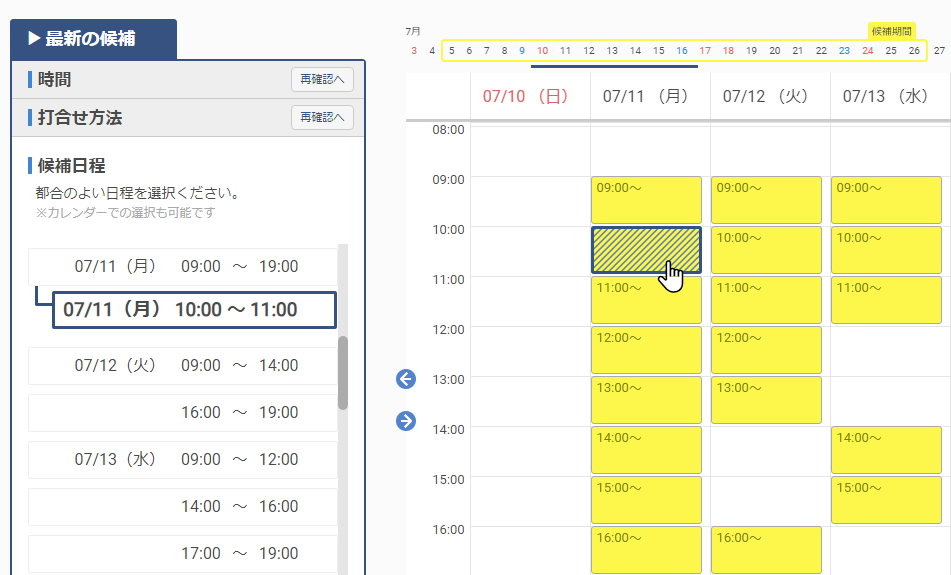This screenshot has height=575, width=951.
Task: Click the candidate list scrollbar thumb
Action: click(x=343, y=372)
